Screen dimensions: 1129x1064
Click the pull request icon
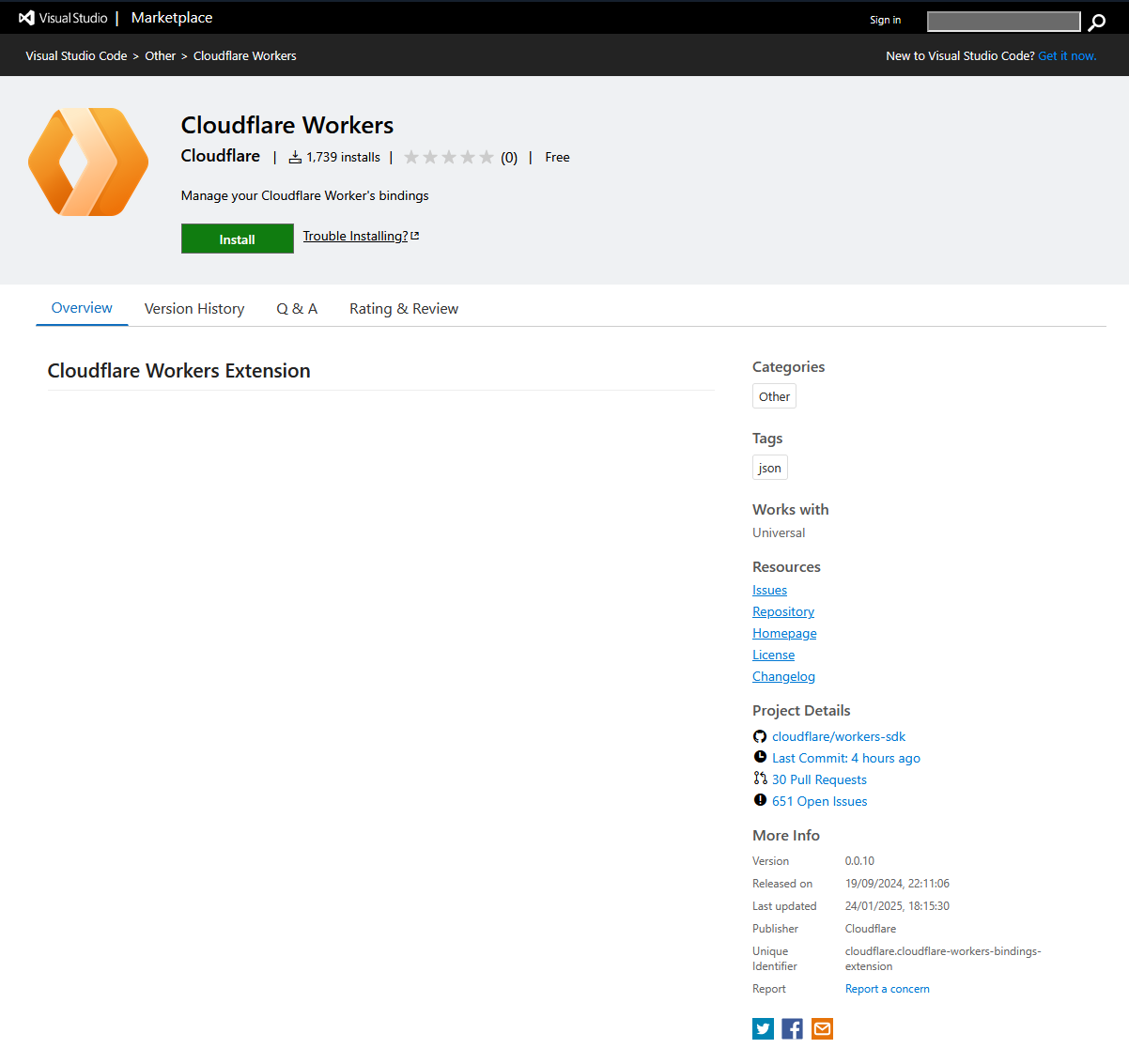point(760,779)
